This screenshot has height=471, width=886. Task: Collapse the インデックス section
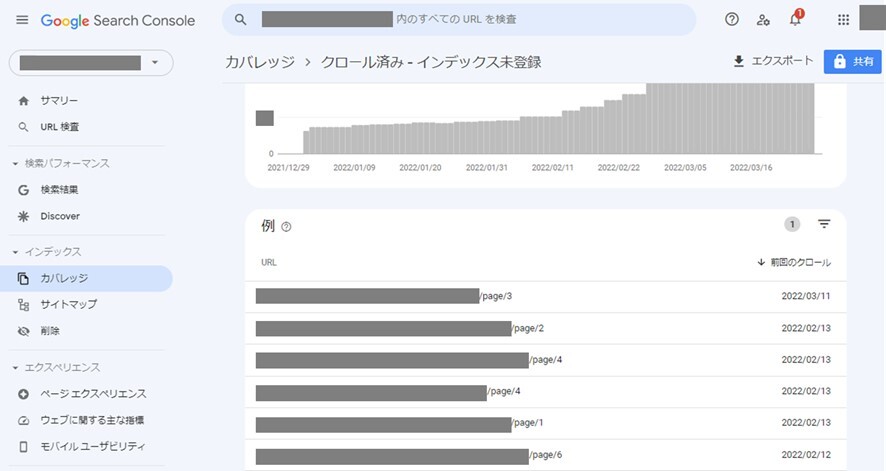15,252
